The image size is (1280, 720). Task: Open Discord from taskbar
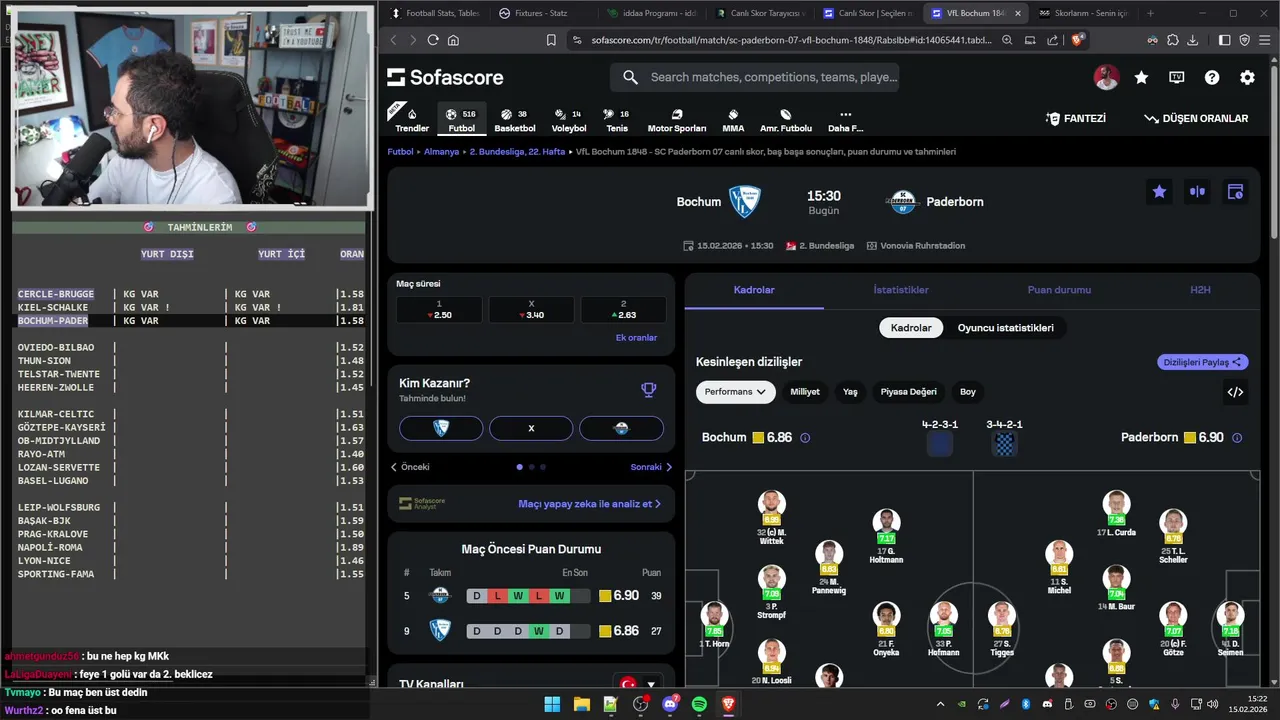click(670, 704)
